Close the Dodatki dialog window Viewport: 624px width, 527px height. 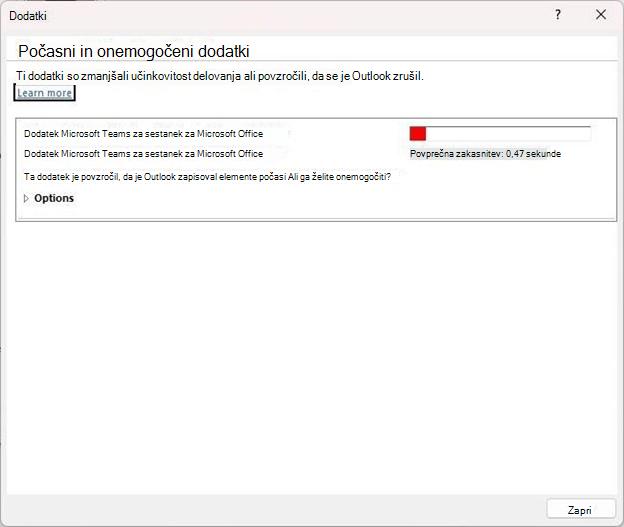pos(601,15)
